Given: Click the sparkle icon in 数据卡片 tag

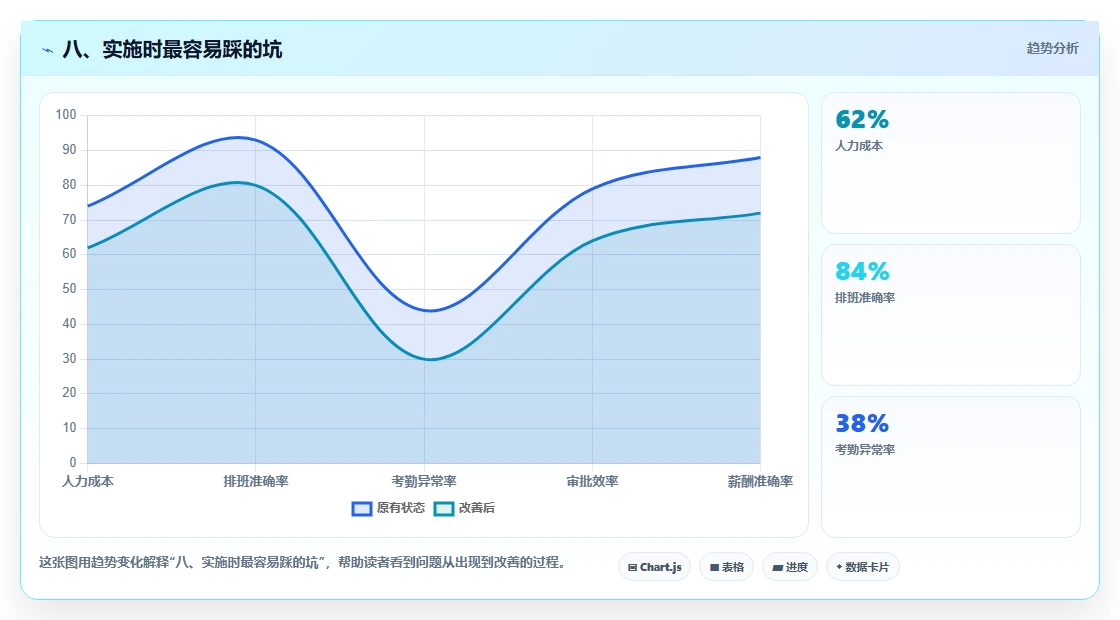Looking at the screenshot, I should [839, 567].
